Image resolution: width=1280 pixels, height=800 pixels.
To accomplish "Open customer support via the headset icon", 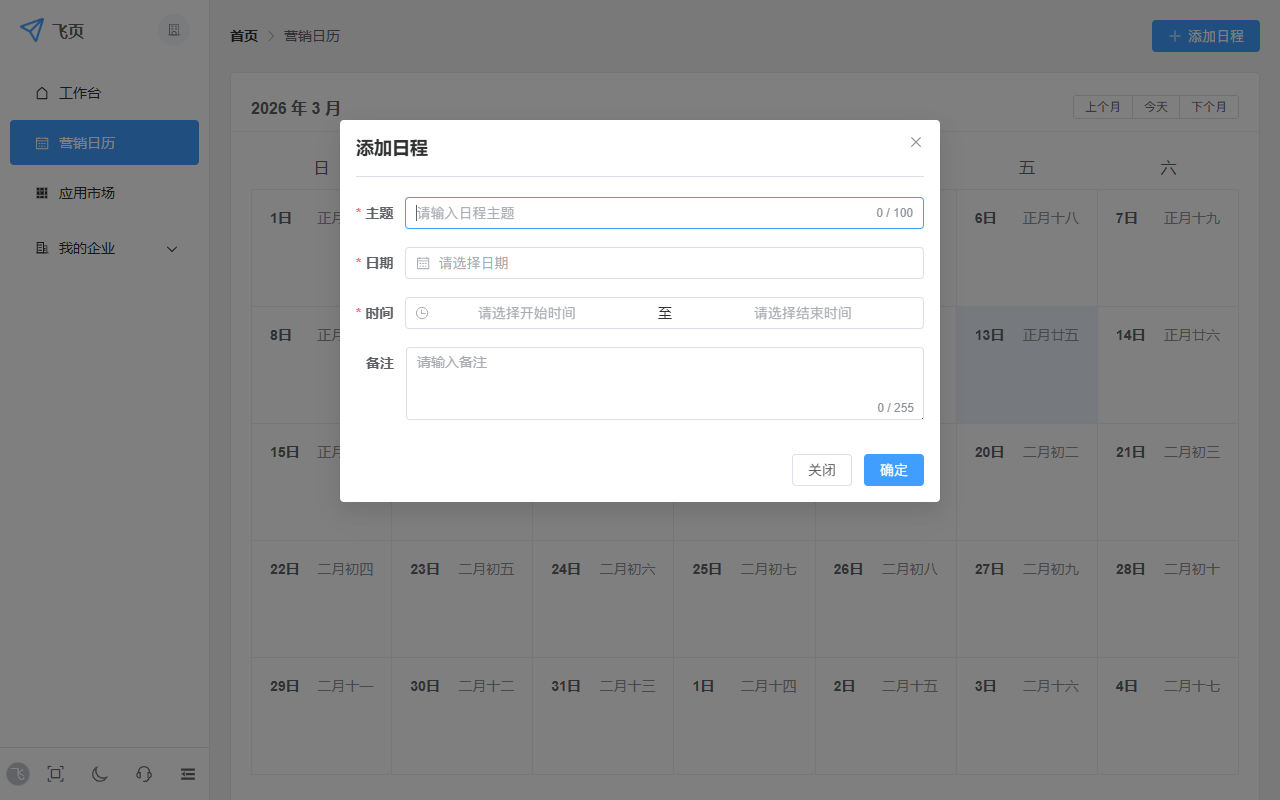I will [144, 773].
